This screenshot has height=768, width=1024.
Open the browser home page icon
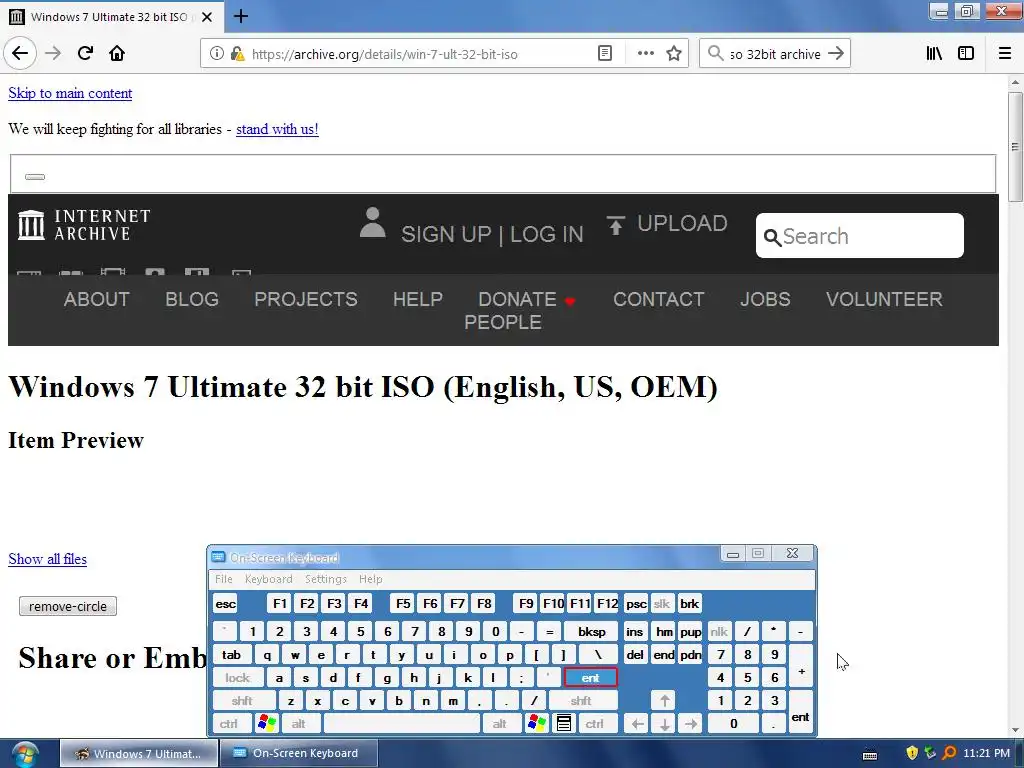point(117,53)
